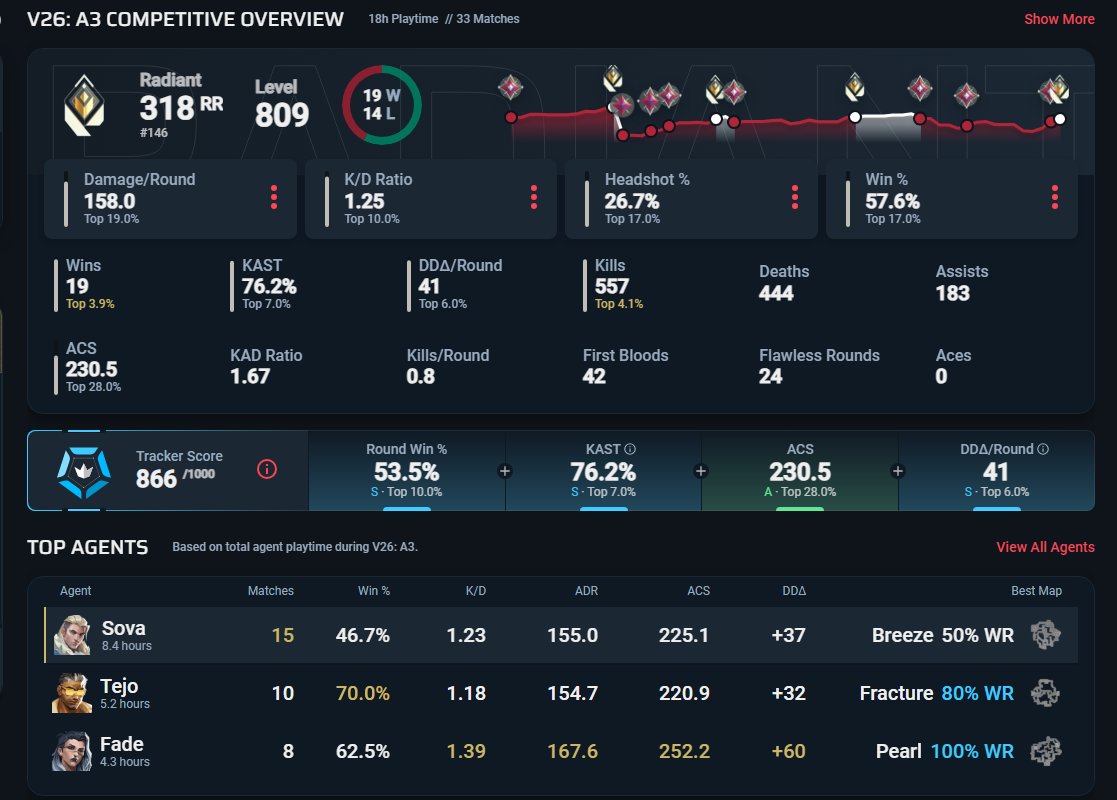Click the Sova agent portrait

tap(72, 635)
